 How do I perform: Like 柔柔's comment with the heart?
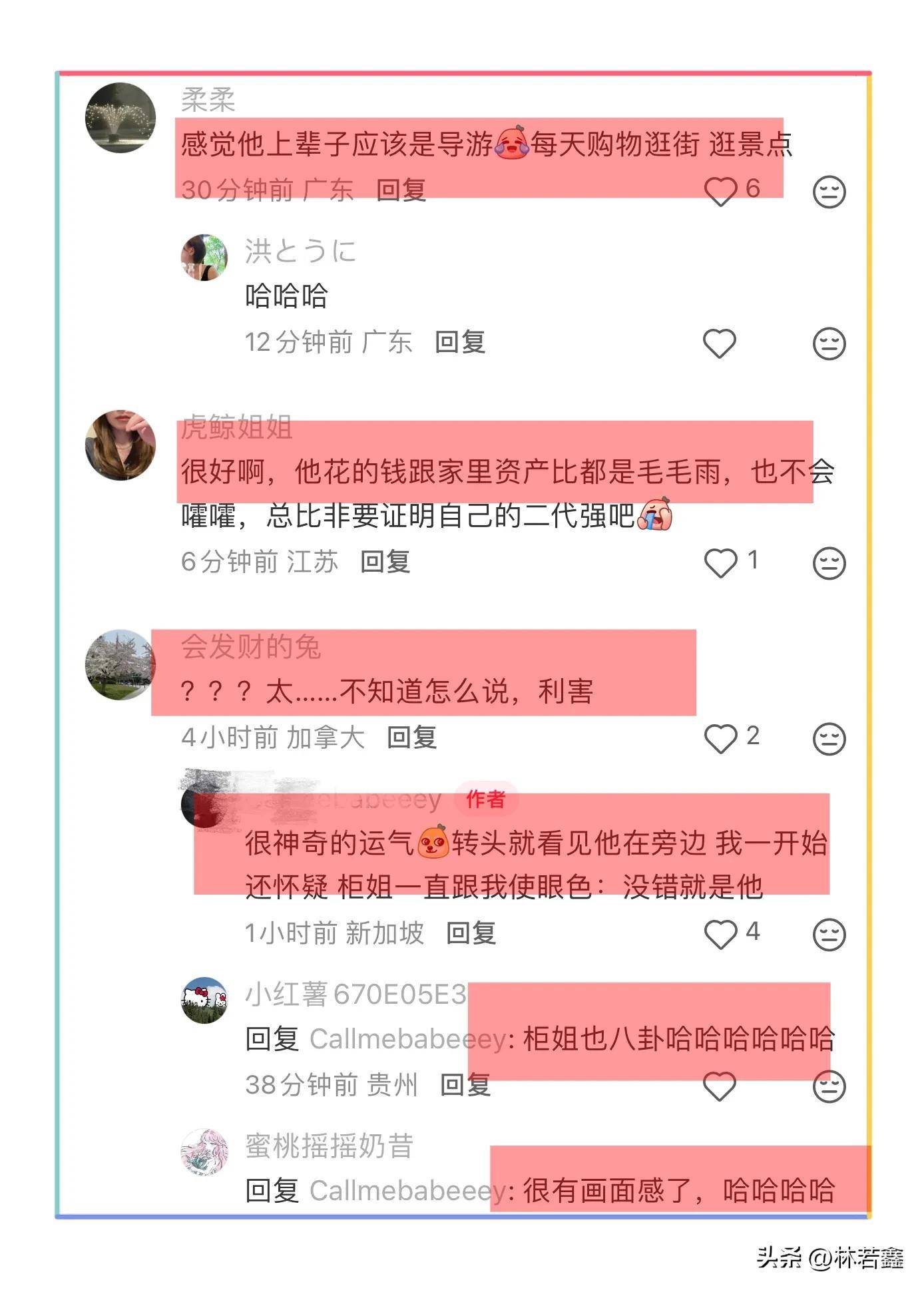coord(720,191)
